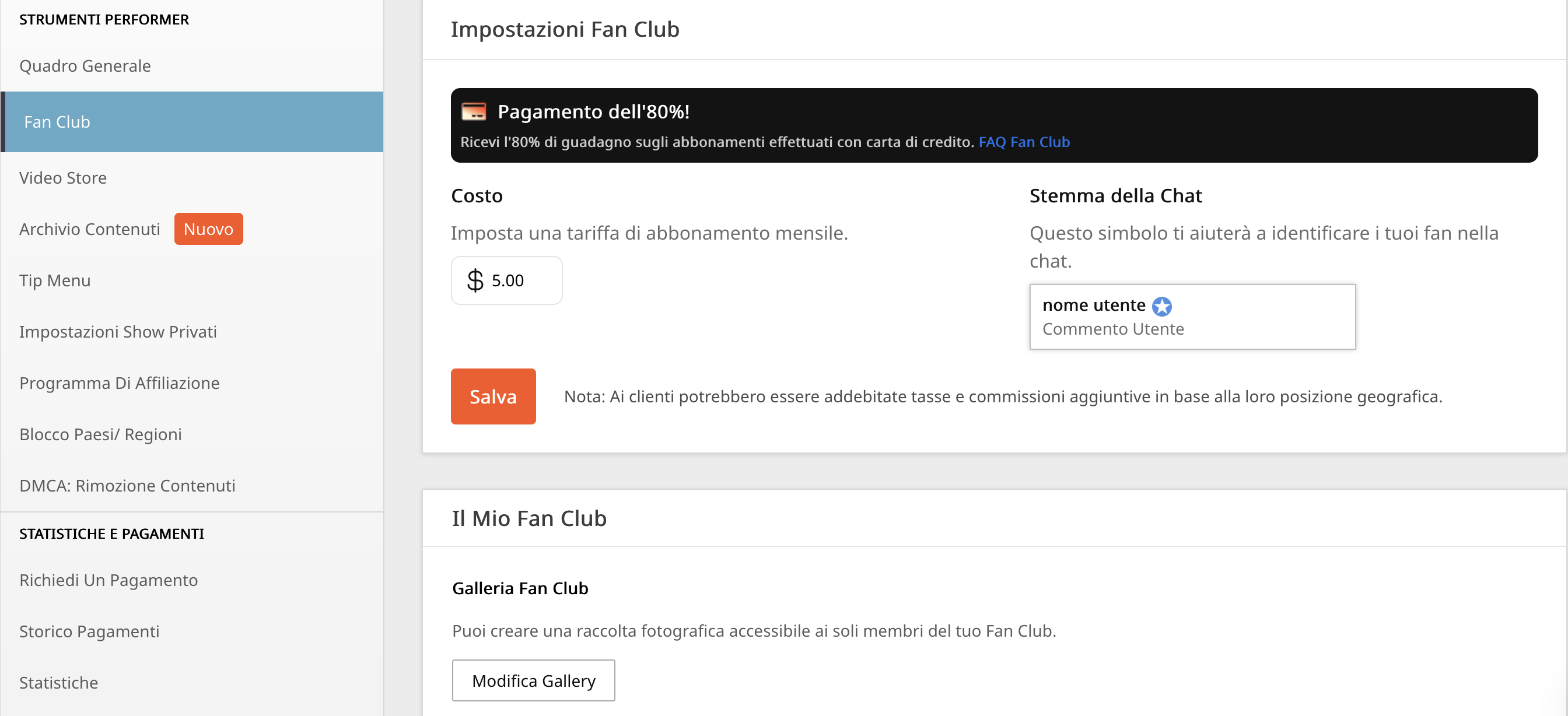Navigate to Programma Di Affiliazione
Screen dimensions: 1568x716
[x=120, y=383]
